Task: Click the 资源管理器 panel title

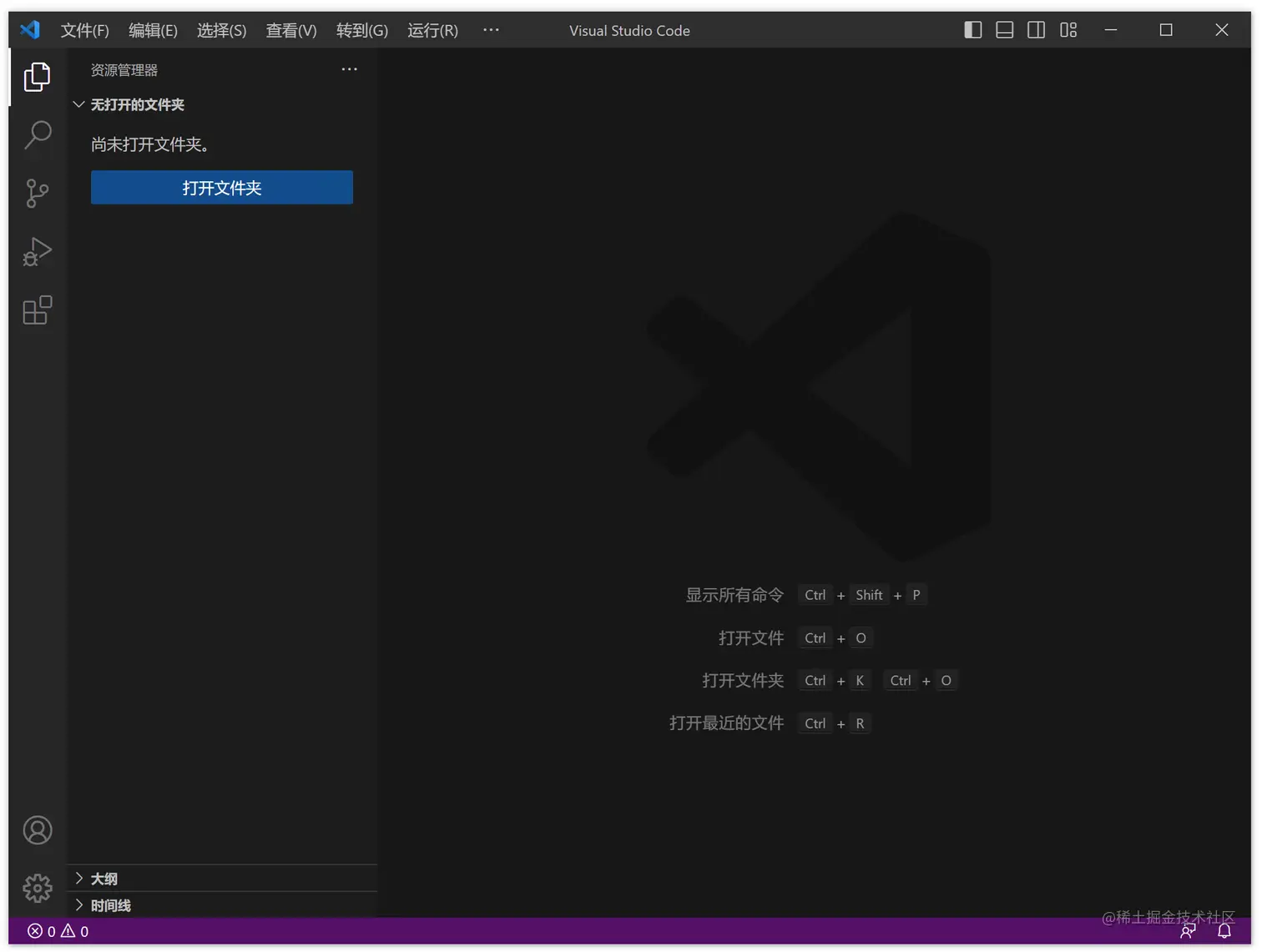Action: 124,70
